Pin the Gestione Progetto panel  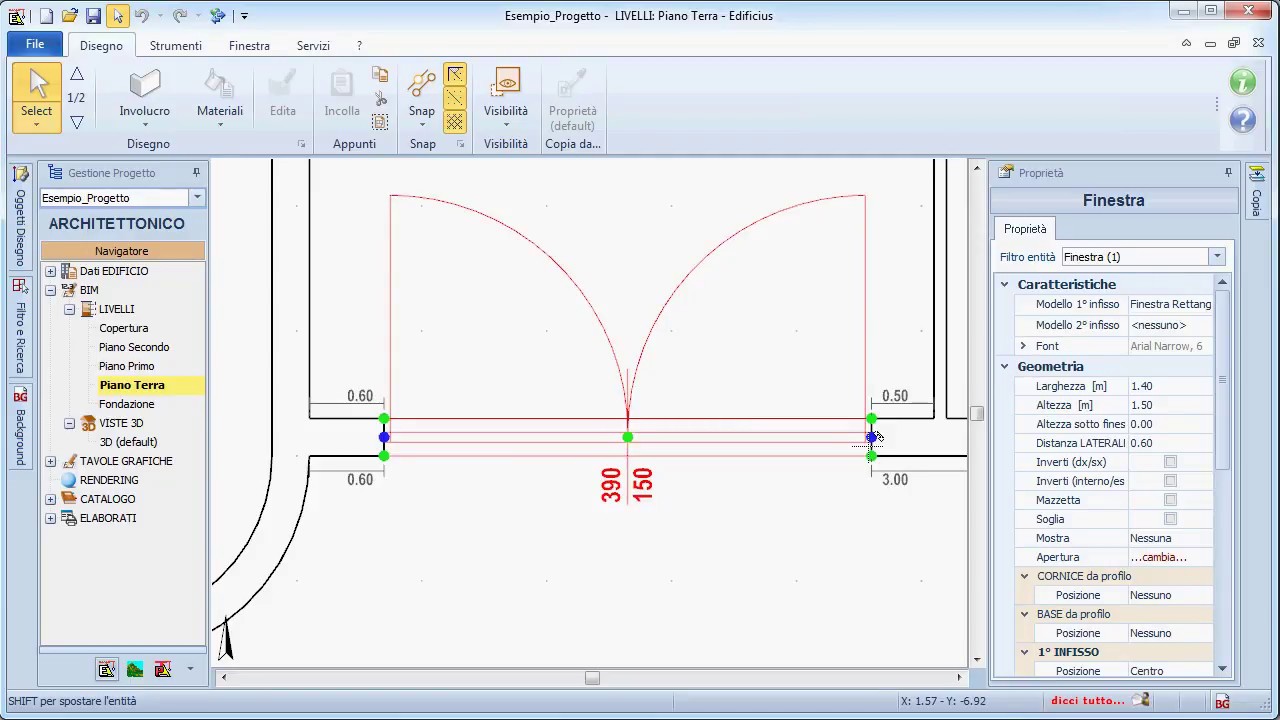196,172
